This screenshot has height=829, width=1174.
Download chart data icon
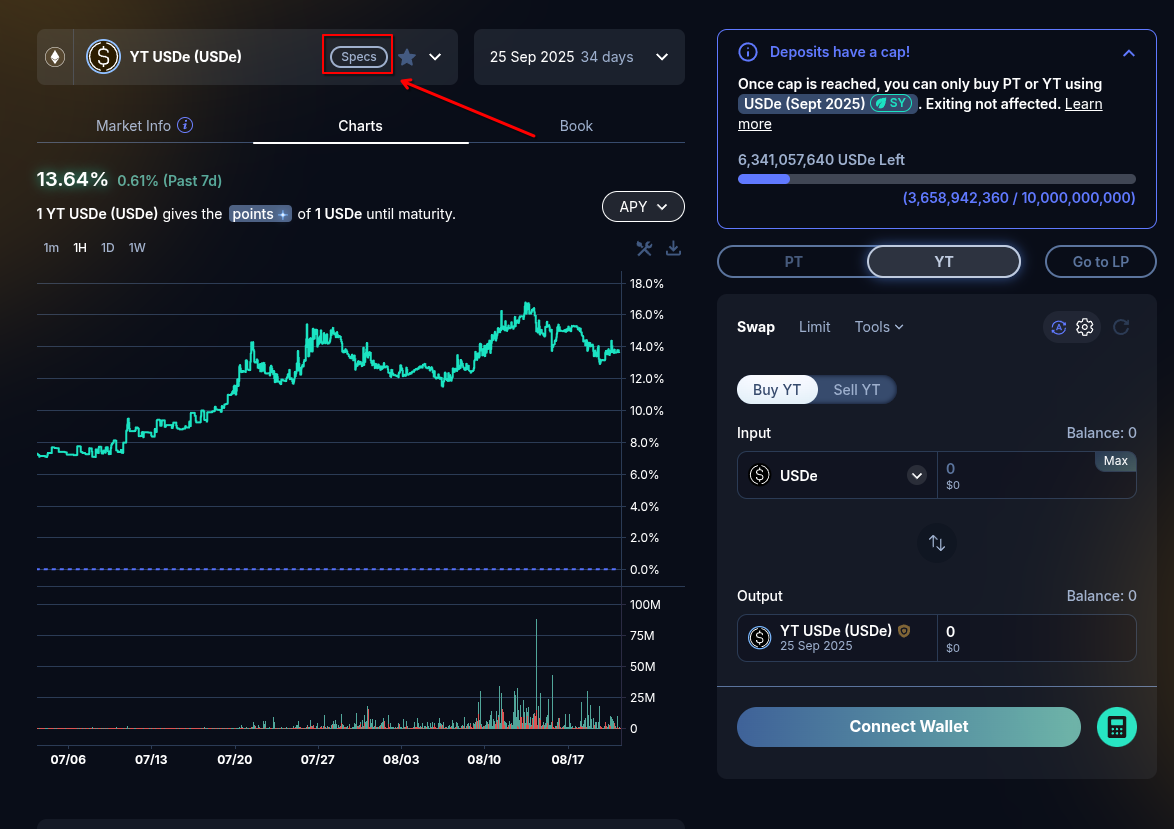673,248
